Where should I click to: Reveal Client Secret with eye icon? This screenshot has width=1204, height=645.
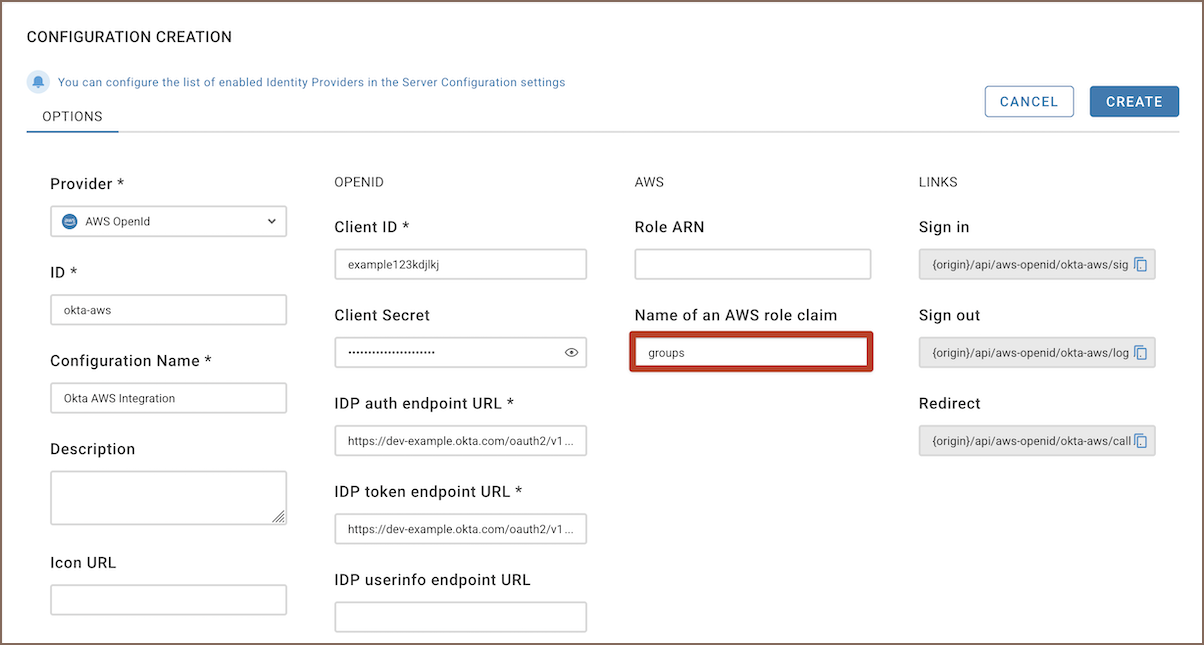pyautogui.click(x=572, y=353)
